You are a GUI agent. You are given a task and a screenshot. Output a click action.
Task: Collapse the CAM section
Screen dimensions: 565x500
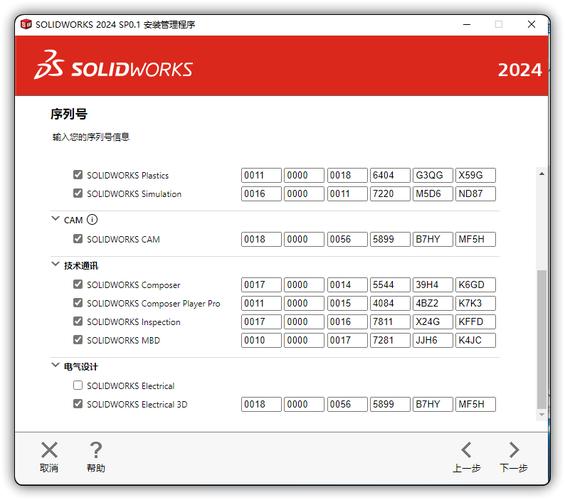click(x=55, y=219)
